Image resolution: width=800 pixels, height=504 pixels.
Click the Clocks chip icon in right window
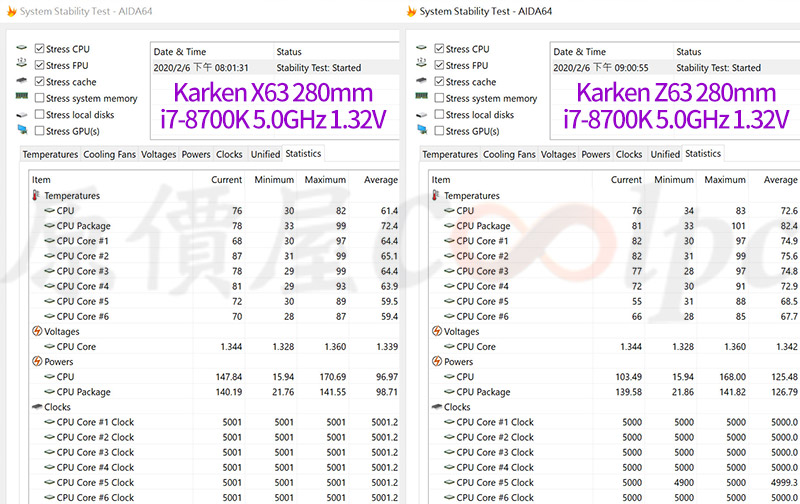point(437,407)
